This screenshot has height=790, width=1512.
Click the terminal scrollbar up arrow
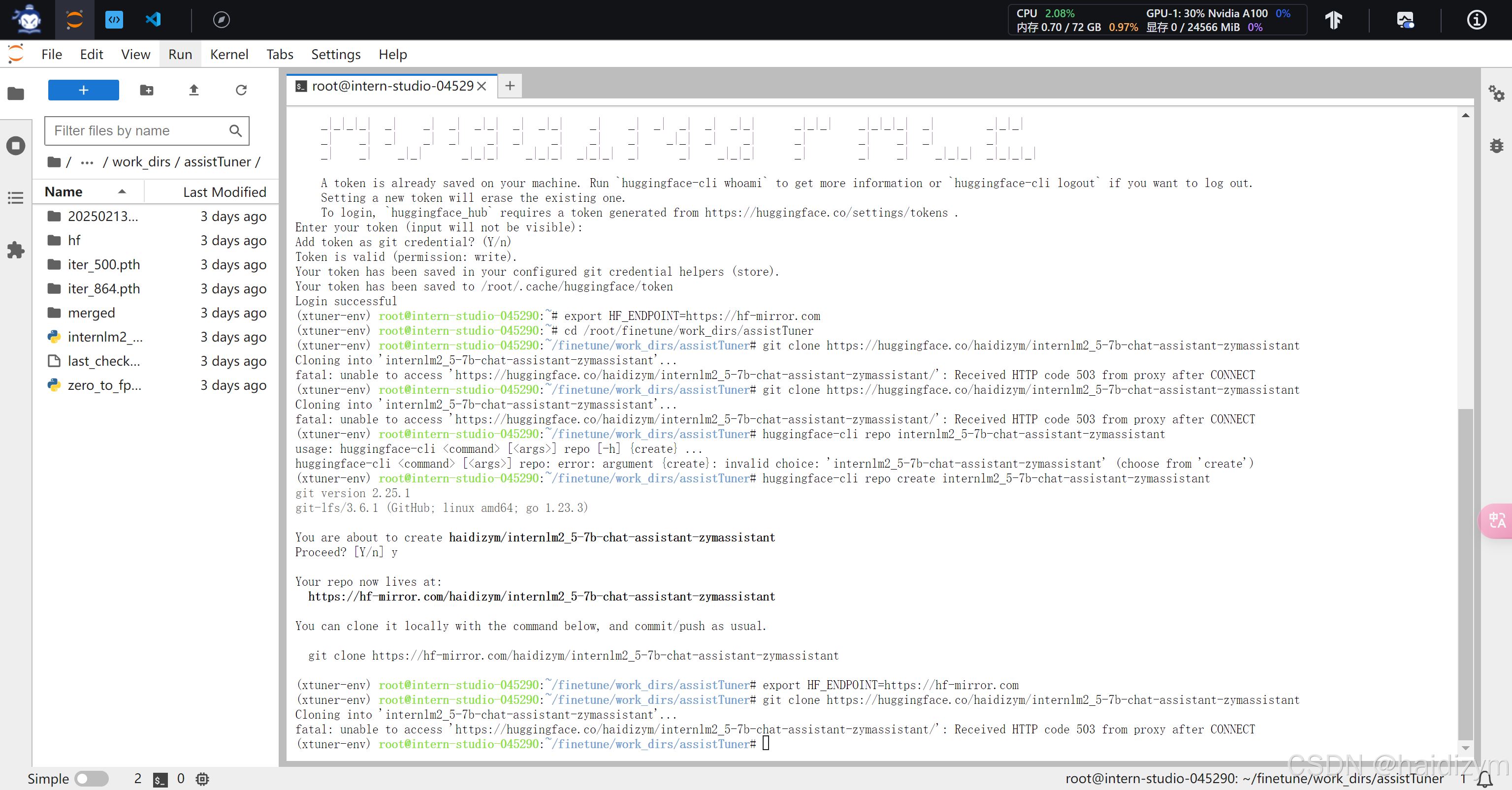(1466, 115)
